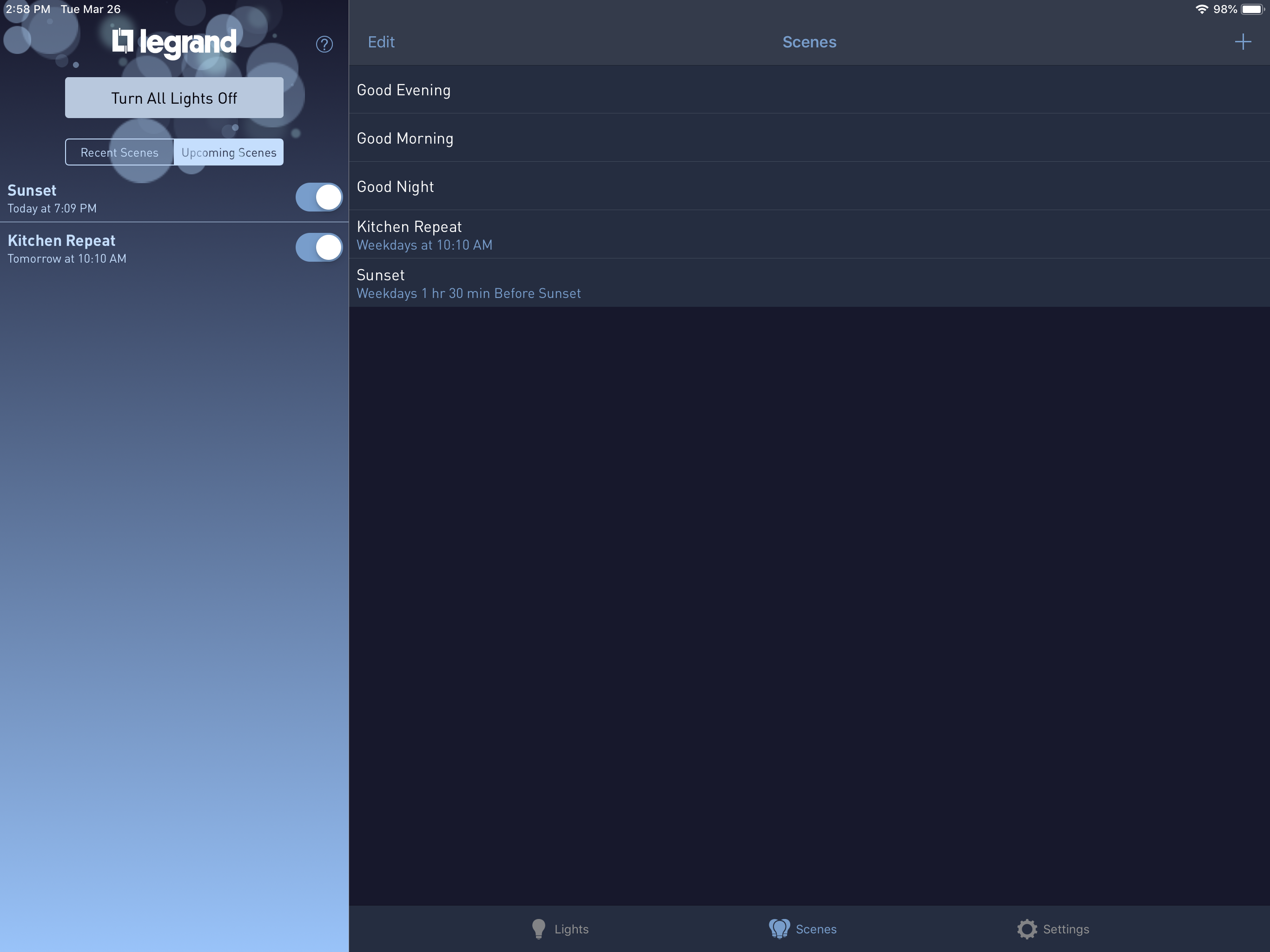Tap Weekdays 1 hr 30 min Before Sunset
Image resolution: width=1270 pixels, height=952 pixels.
pos(469,293)
